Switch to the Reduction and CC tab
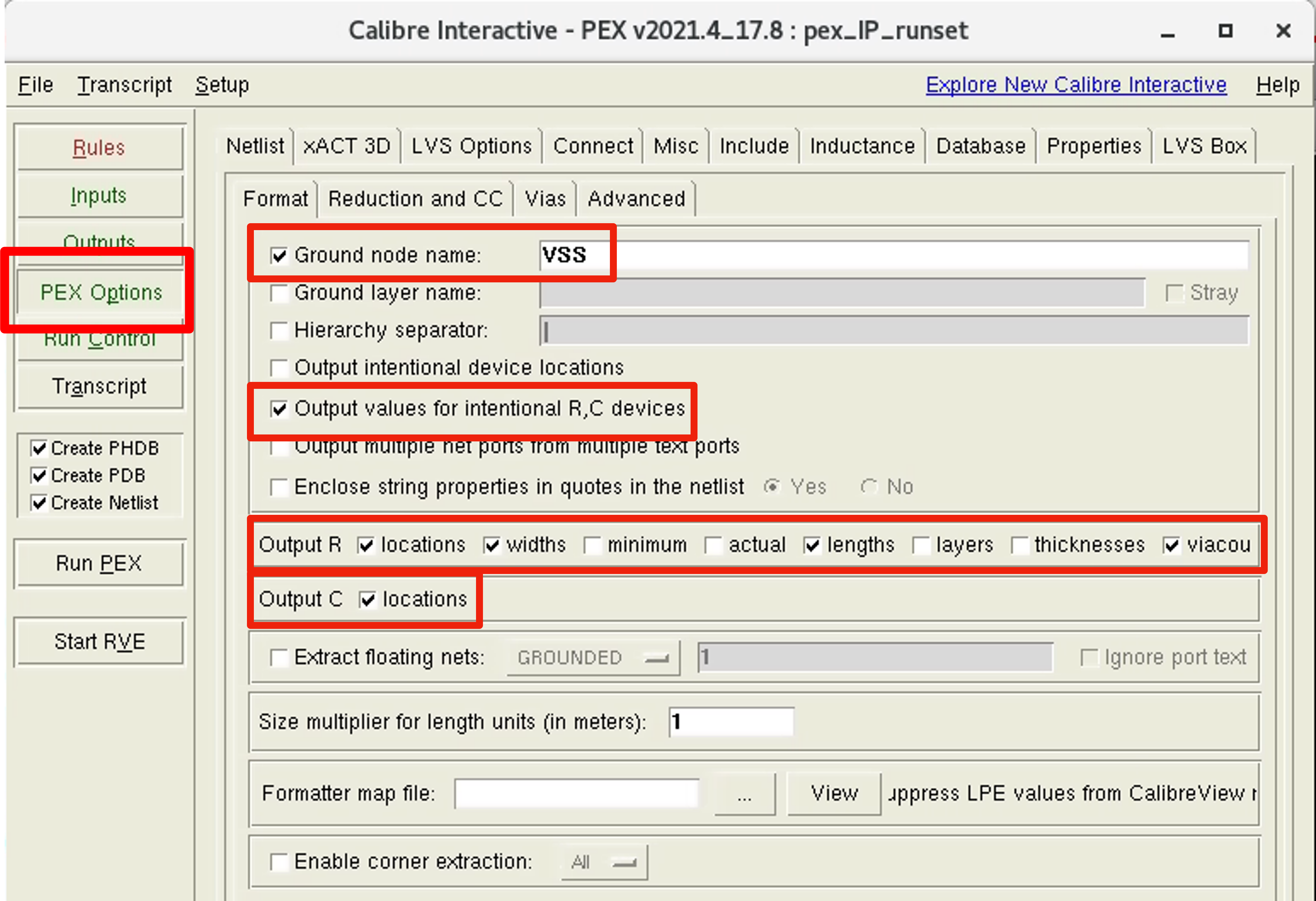Image resolution: width=1316 pixels, height=901 pixels. tap(416, 199)
